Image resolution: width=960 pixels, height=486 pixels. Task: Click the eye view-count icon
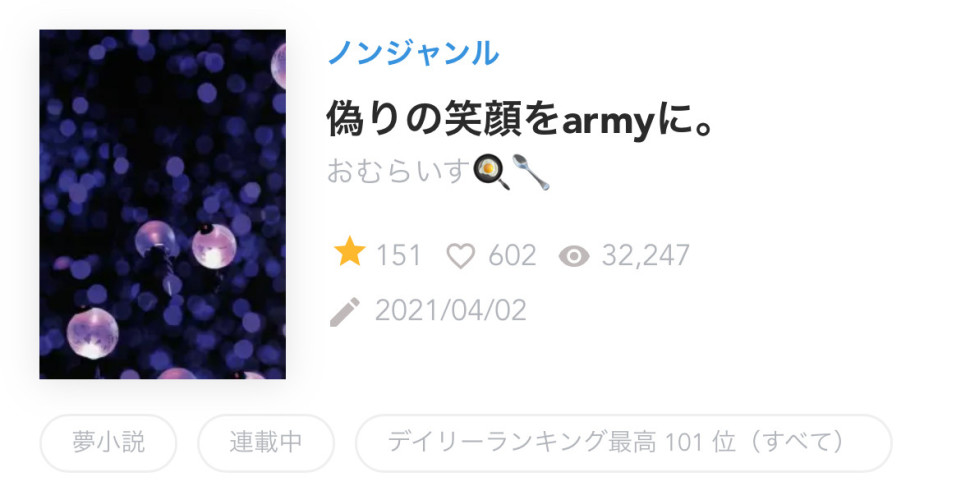(574, 256)
